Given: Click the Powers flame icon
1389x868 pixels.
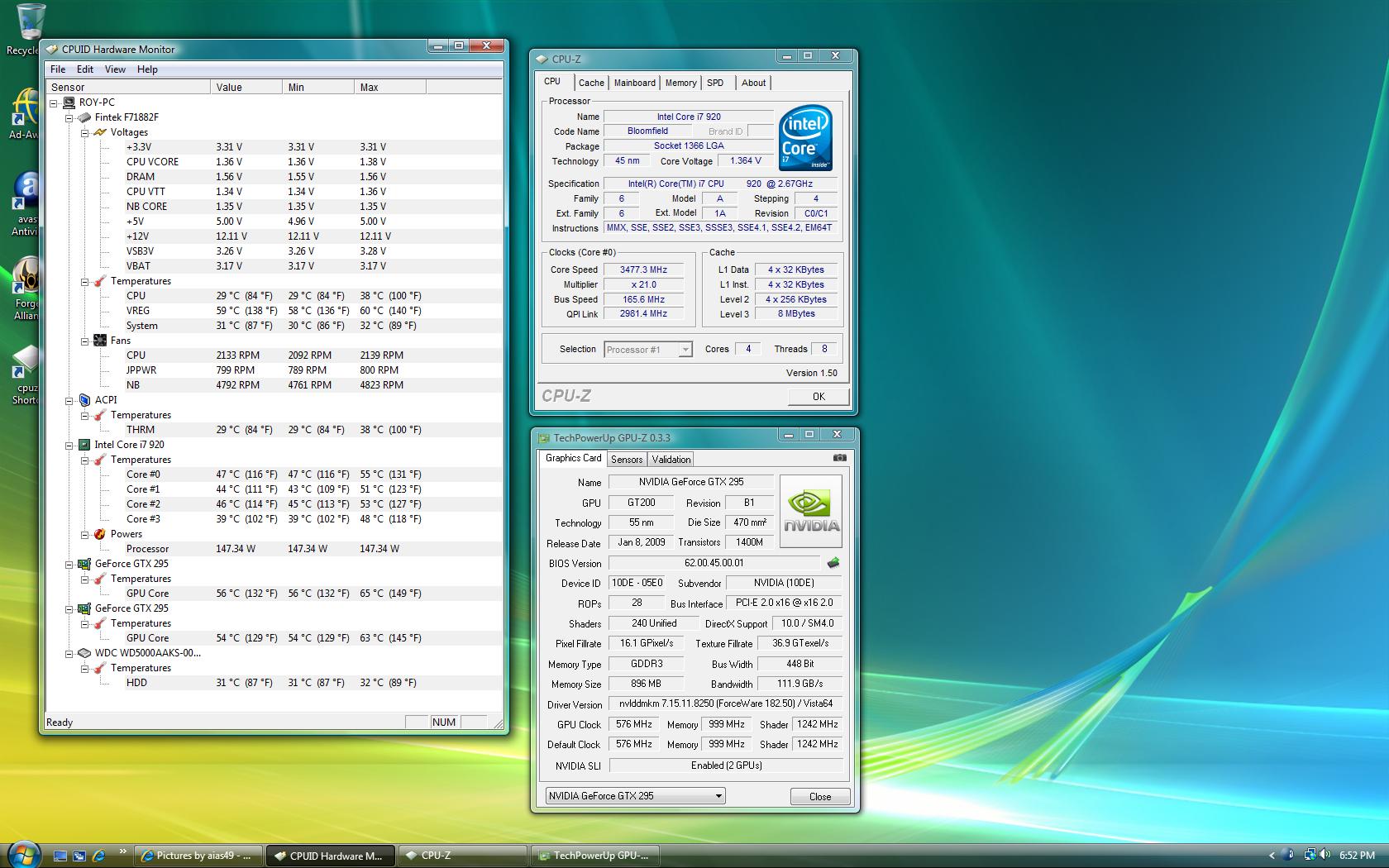Looking at the screenshot, I should (100, 534).
